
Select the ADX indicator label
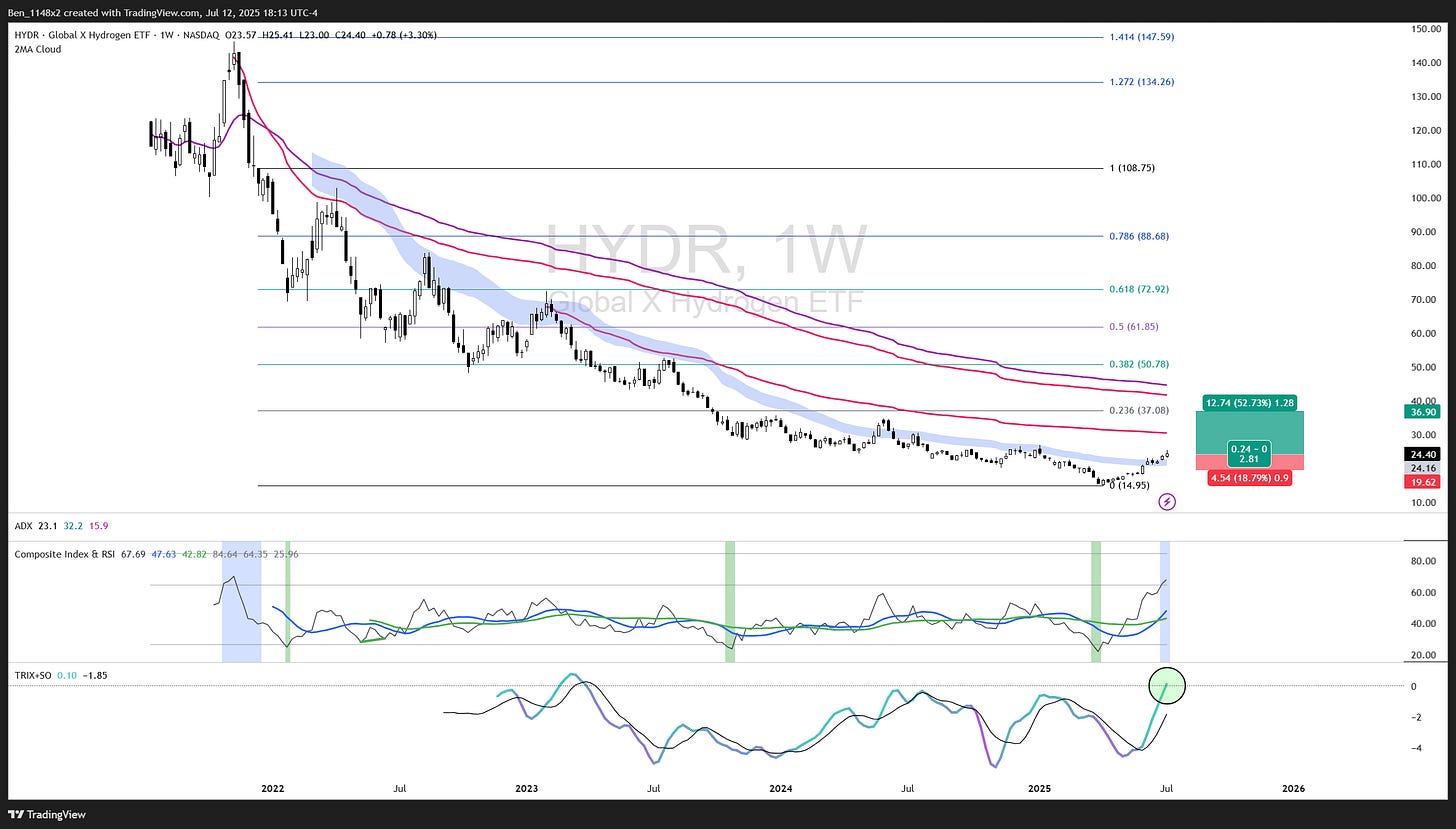click(x=23, y=524)
